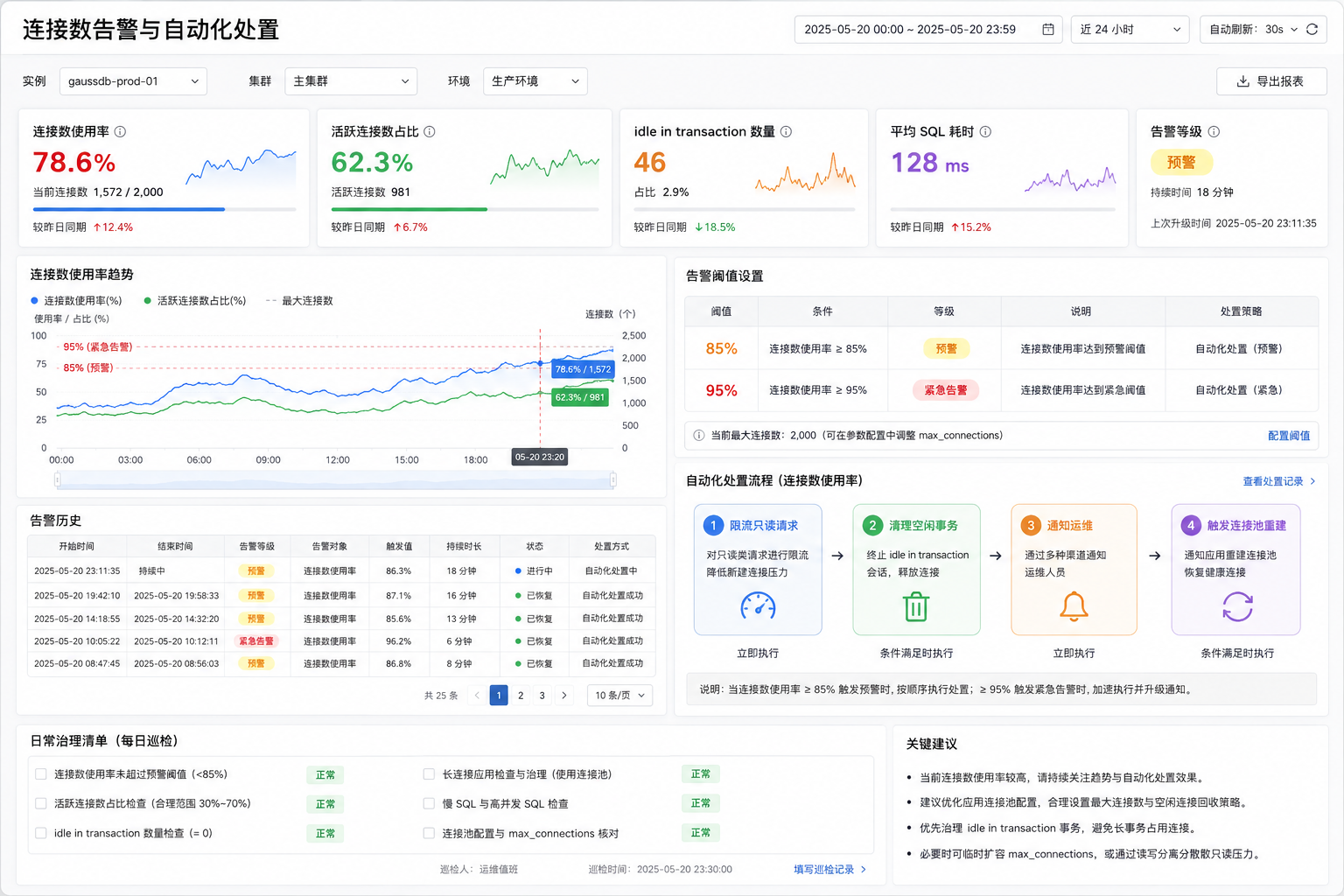
Task: Go to page 3 of 告警历史
Action: click(542, 696)
